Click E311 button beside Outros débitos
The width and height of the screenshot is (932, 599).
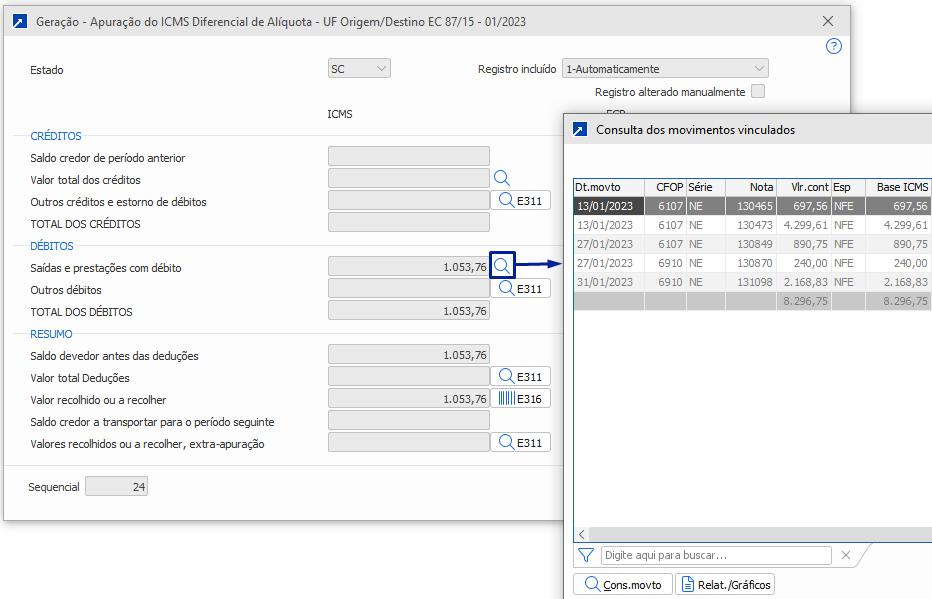[x=520, y=289]
